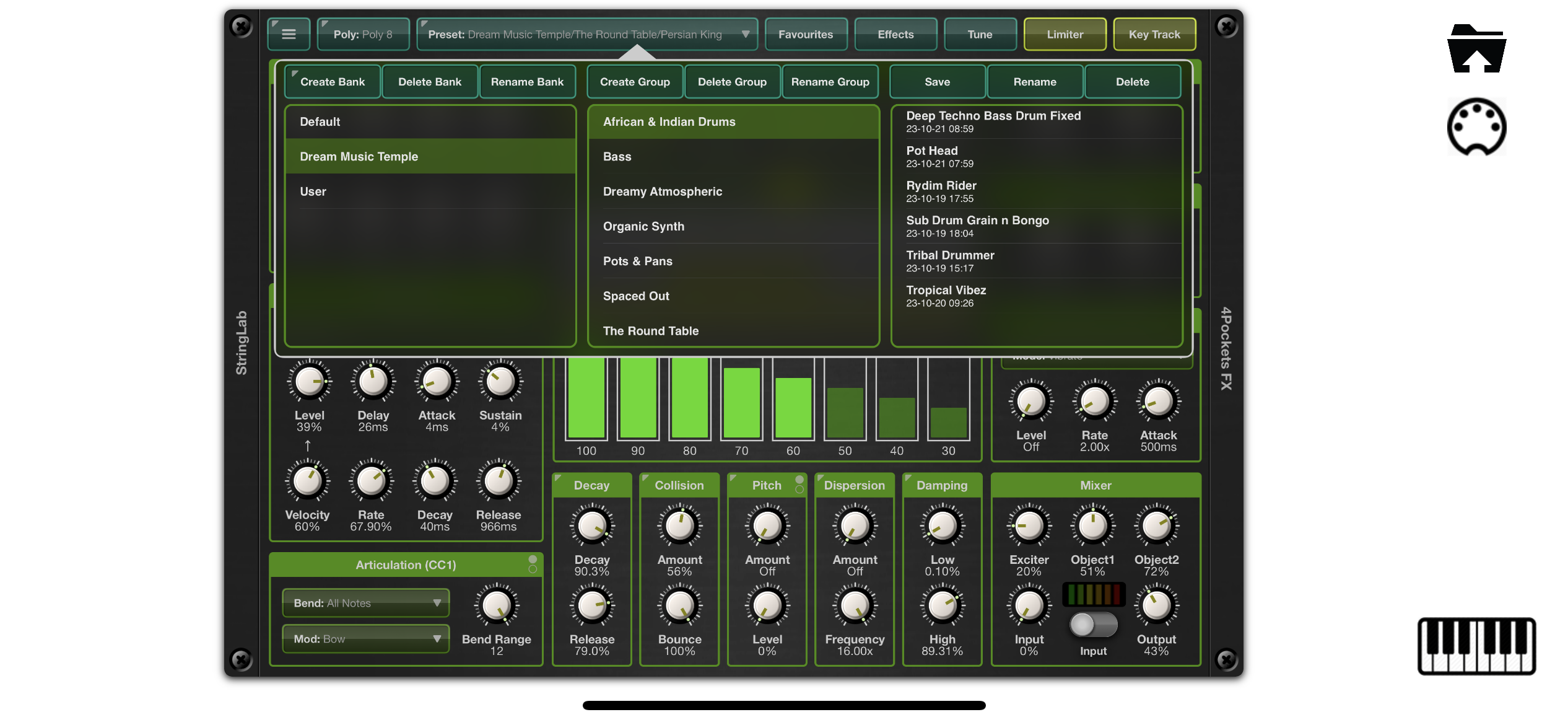This screenshot has width=1568, height=725.
Task: Click the velocity bar labeled 70
Action: tap(741, 403)
